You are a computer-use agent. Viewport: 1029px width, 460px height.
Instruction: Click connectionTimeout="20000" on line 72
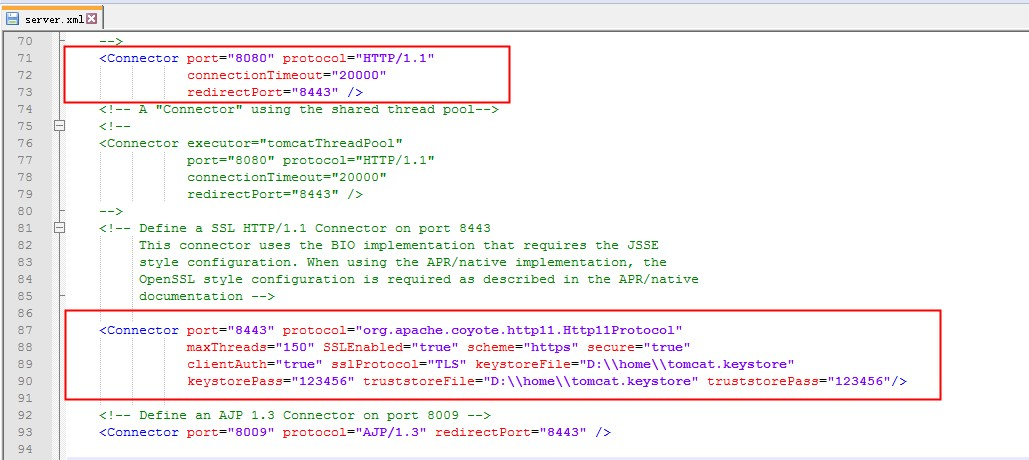[x=286, y=75]
